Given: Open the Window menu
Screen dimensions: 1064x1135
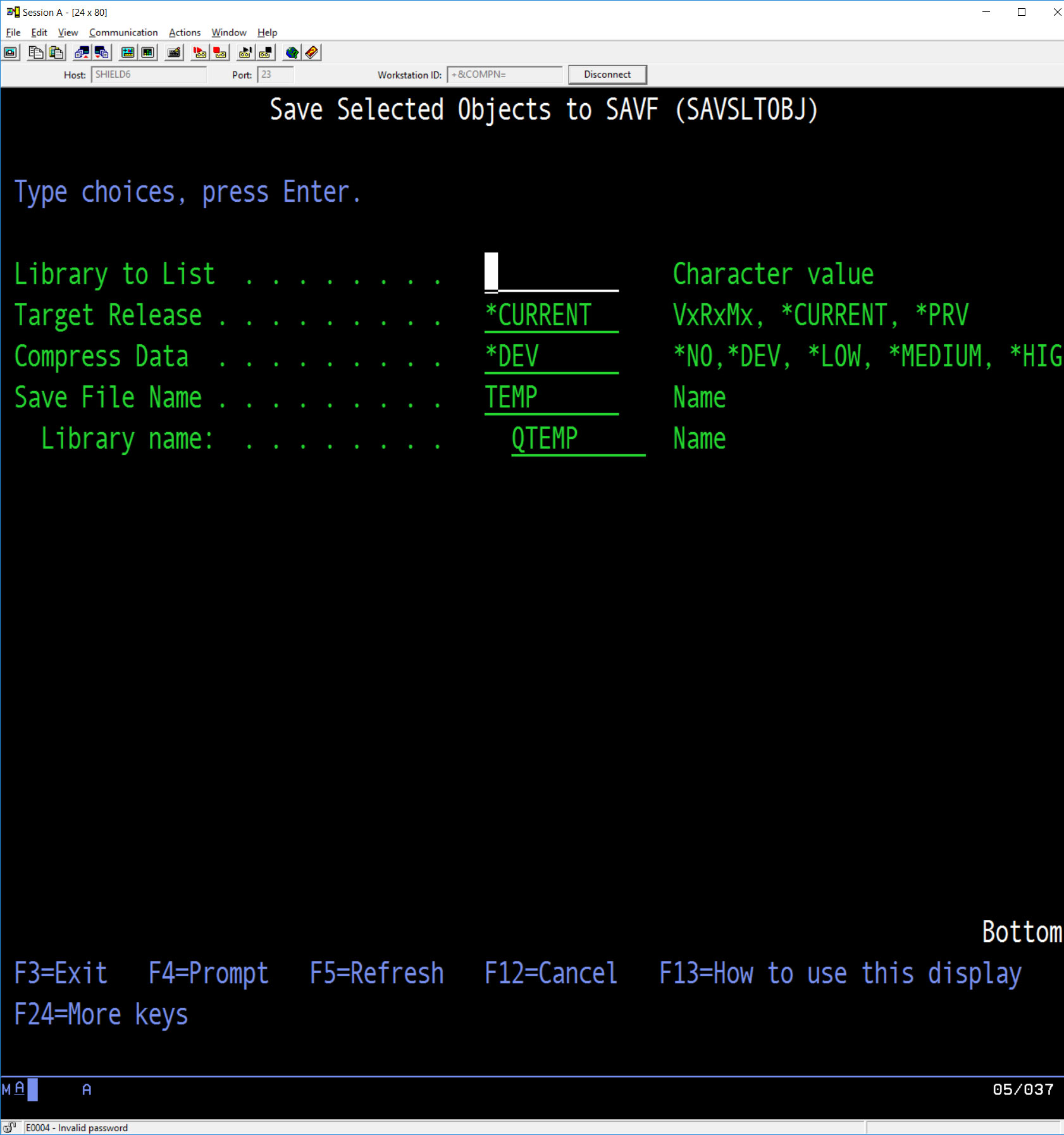Looking at the screenshot, I should click(x=228, y=32).
